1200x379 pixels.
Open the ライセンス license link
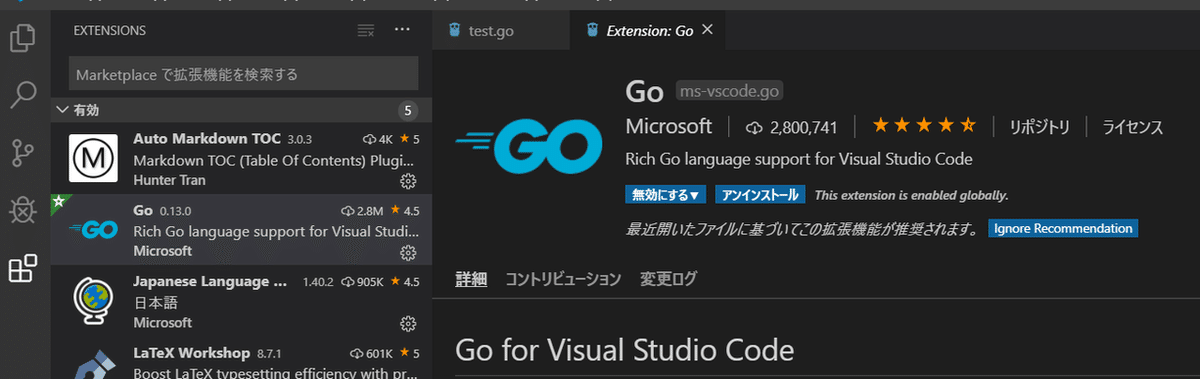tap(1133, 127)
